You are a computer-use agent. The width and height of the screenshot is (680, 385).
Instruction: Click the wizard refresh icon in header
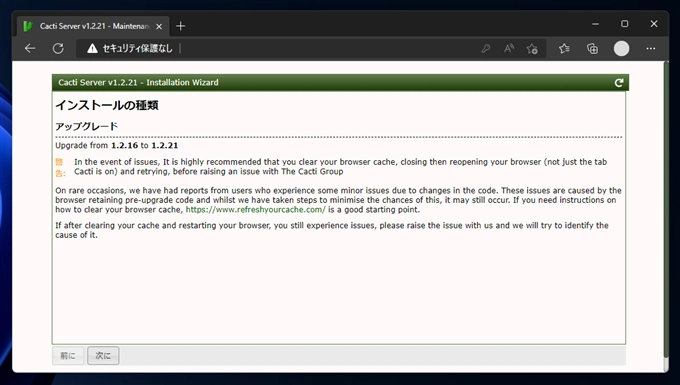coord(619,82)
